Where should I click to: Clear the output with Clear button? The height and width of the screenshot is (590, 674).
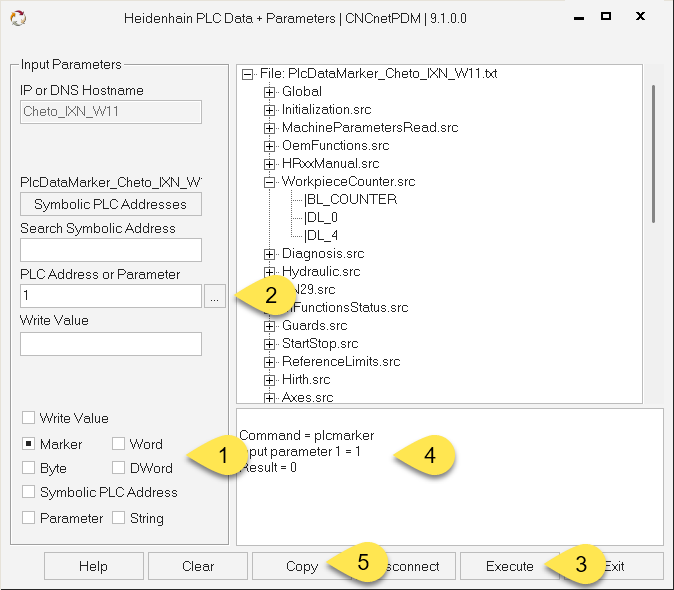click(198, 566)
